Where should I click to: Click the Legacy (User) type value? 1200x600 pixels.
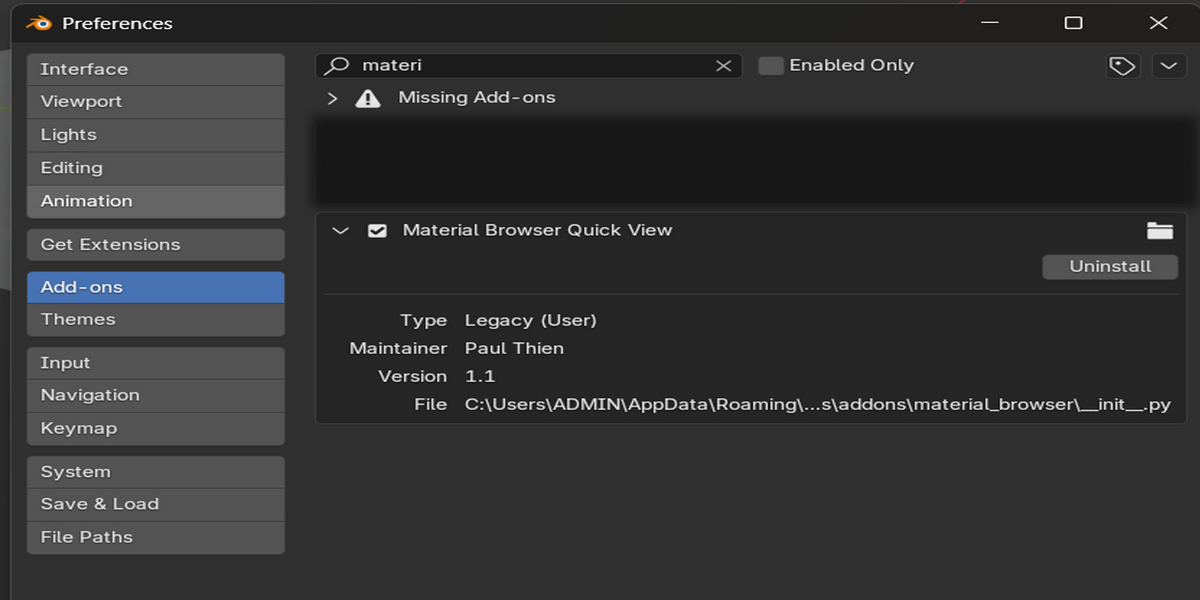click(x=530, y=321)
